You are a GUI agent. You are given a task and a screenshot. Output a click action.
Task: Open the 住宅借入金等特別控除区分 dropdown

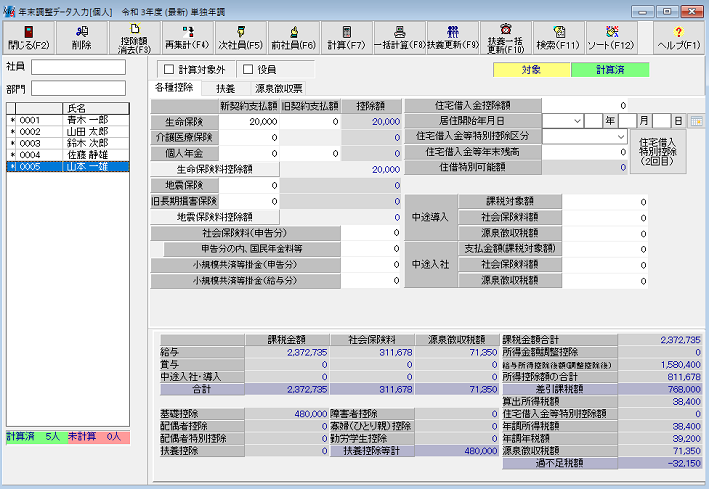pos(619,135)
